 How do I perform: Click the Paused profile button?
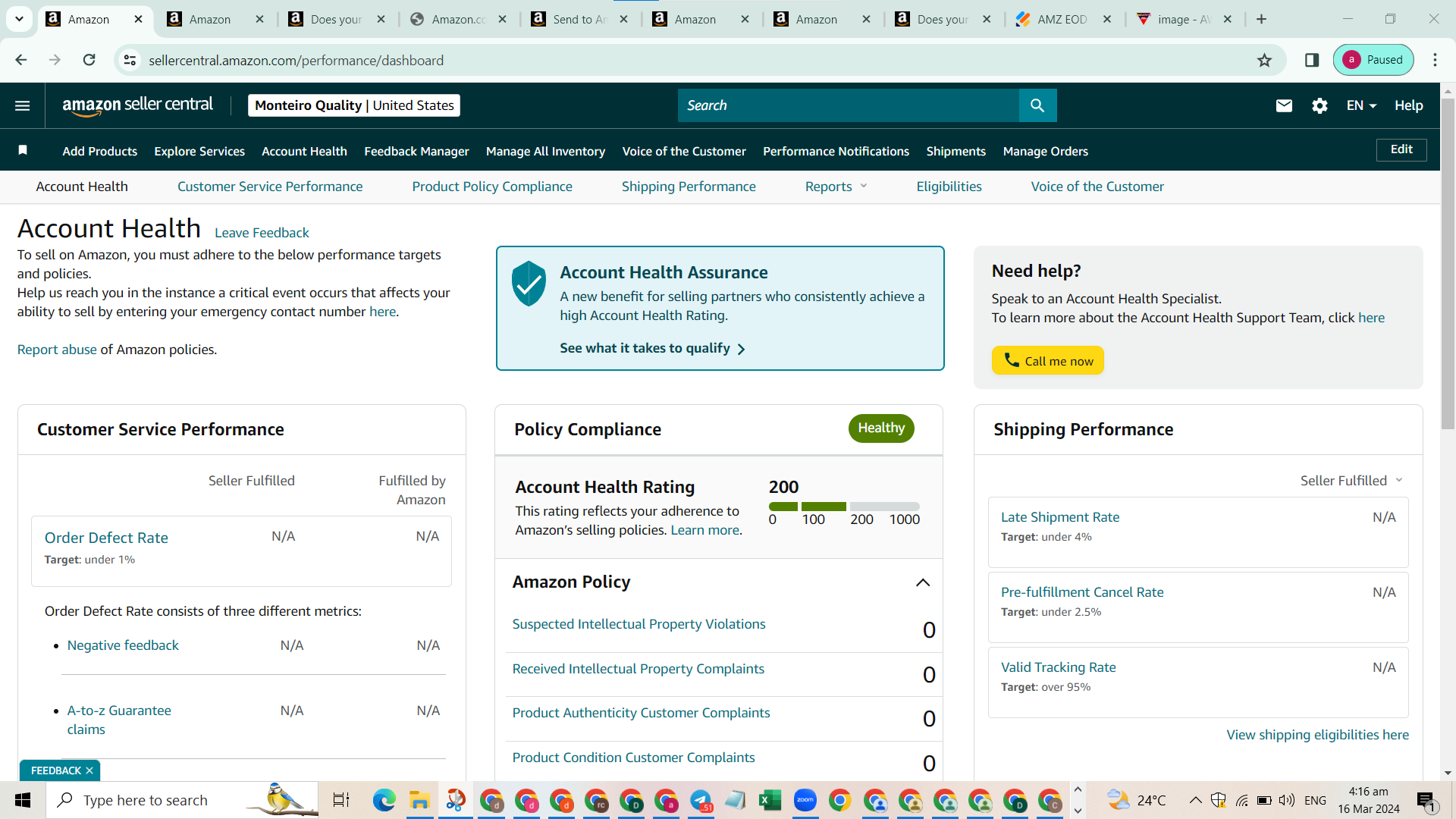point(1373,60)
